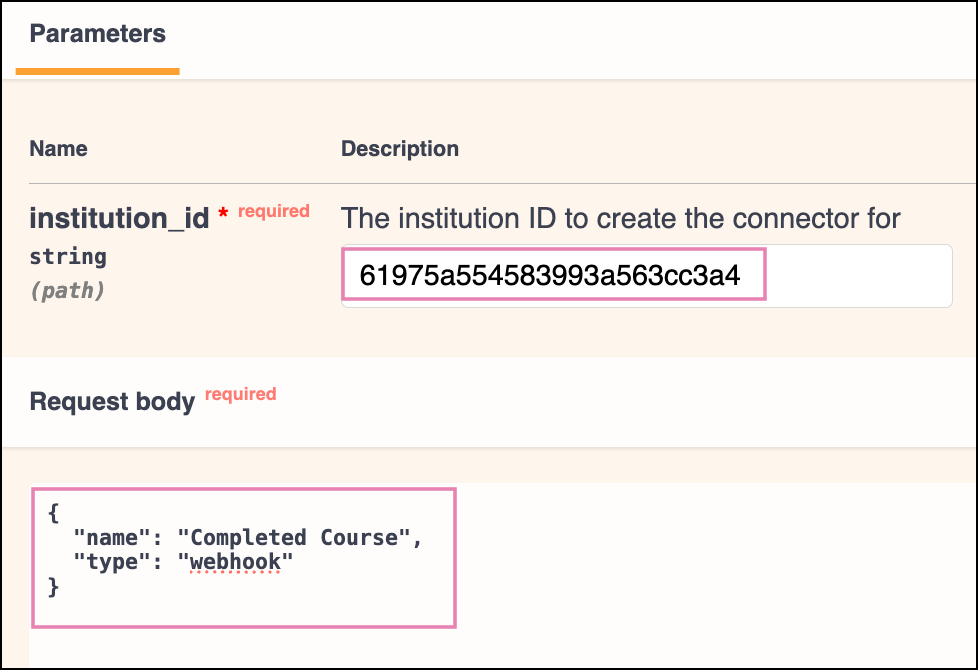The height and width of the screenshot is (670, 978).
Task: Click the red asterisk beside institution_id
Action: [223, 215]
